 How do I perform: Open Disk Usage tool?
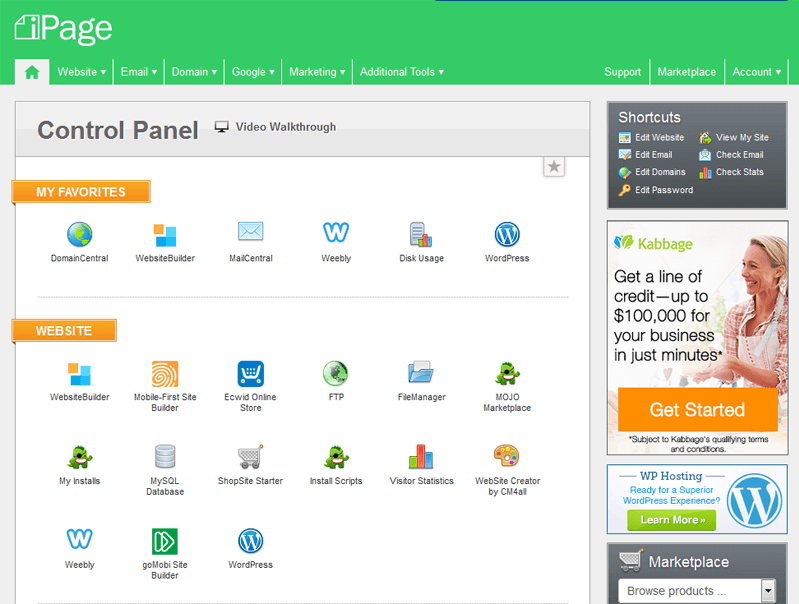pos(421,242)
